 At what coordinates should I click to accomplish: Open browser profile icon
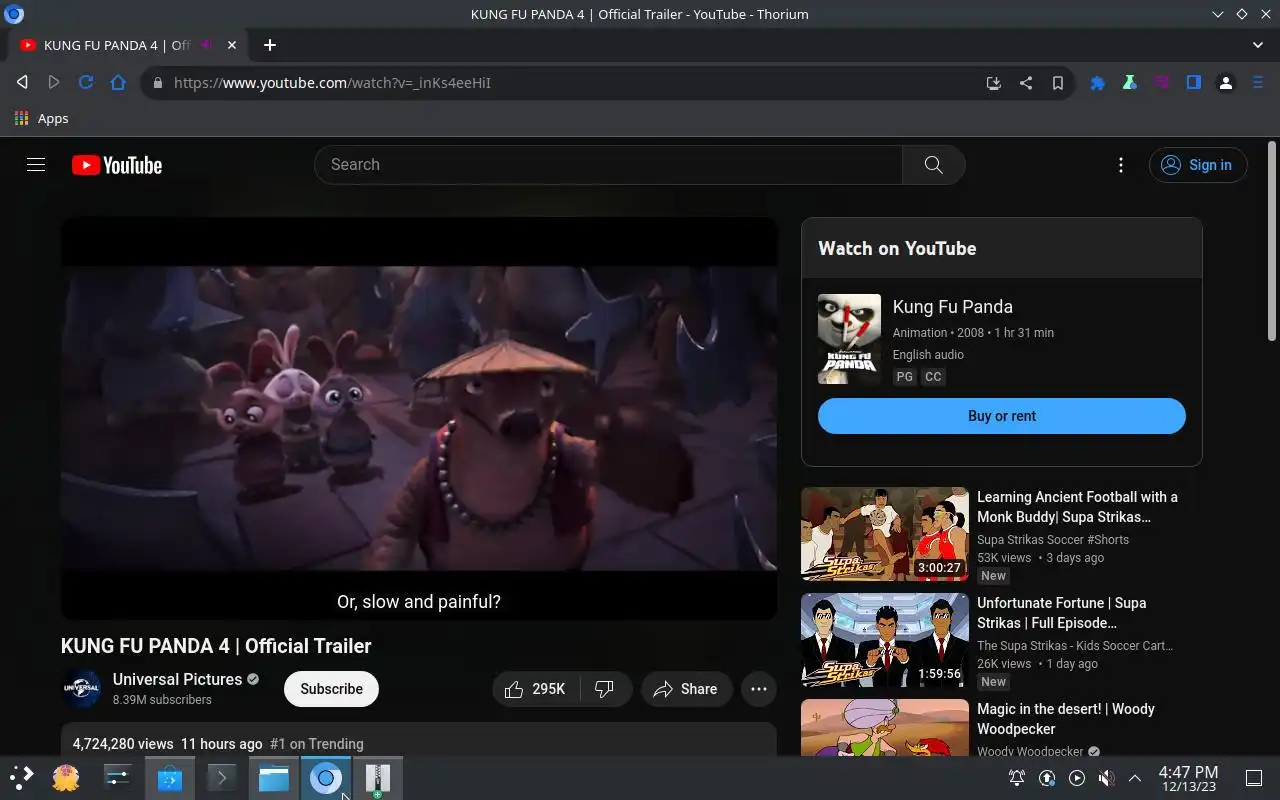pos(1225,83)
